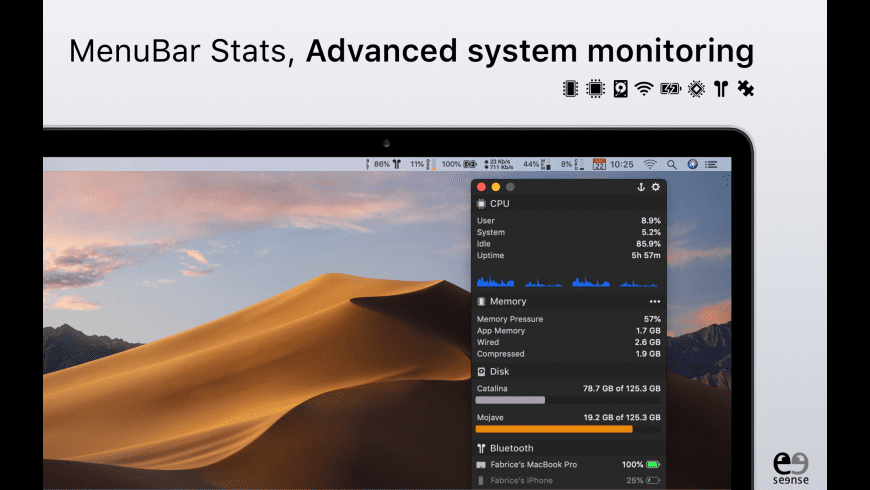Viewport: 870px width, 490px height.
Task: Open the Wi-Fi menu in menu bar
Action: click(650, 164)
